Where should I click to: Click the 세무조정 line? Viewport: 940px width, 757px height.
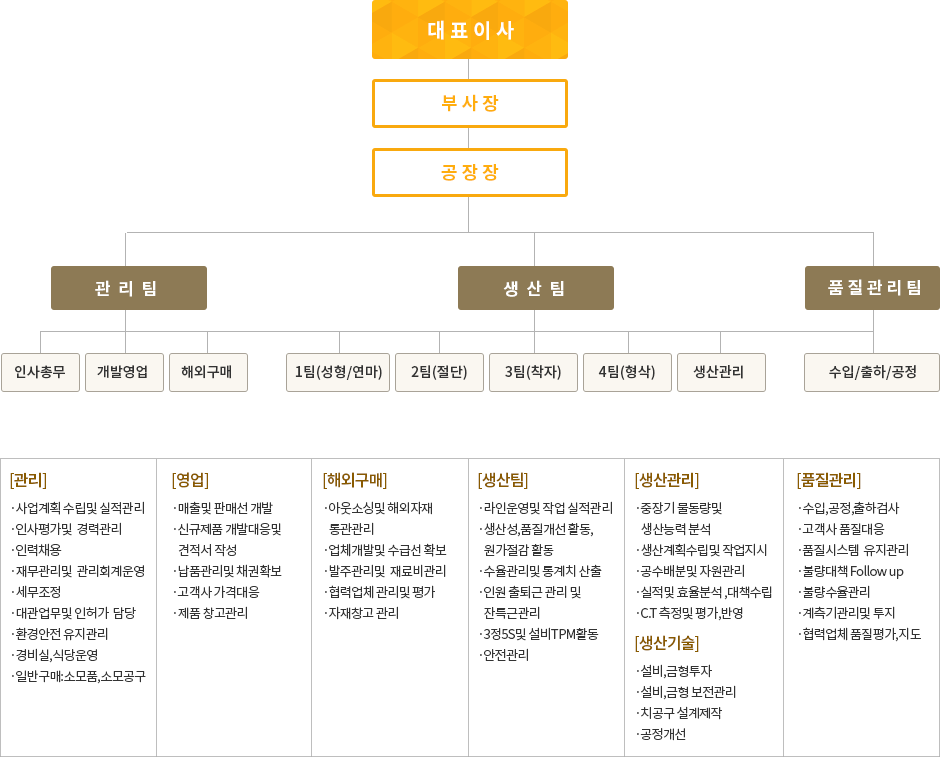tap(36, 592)
